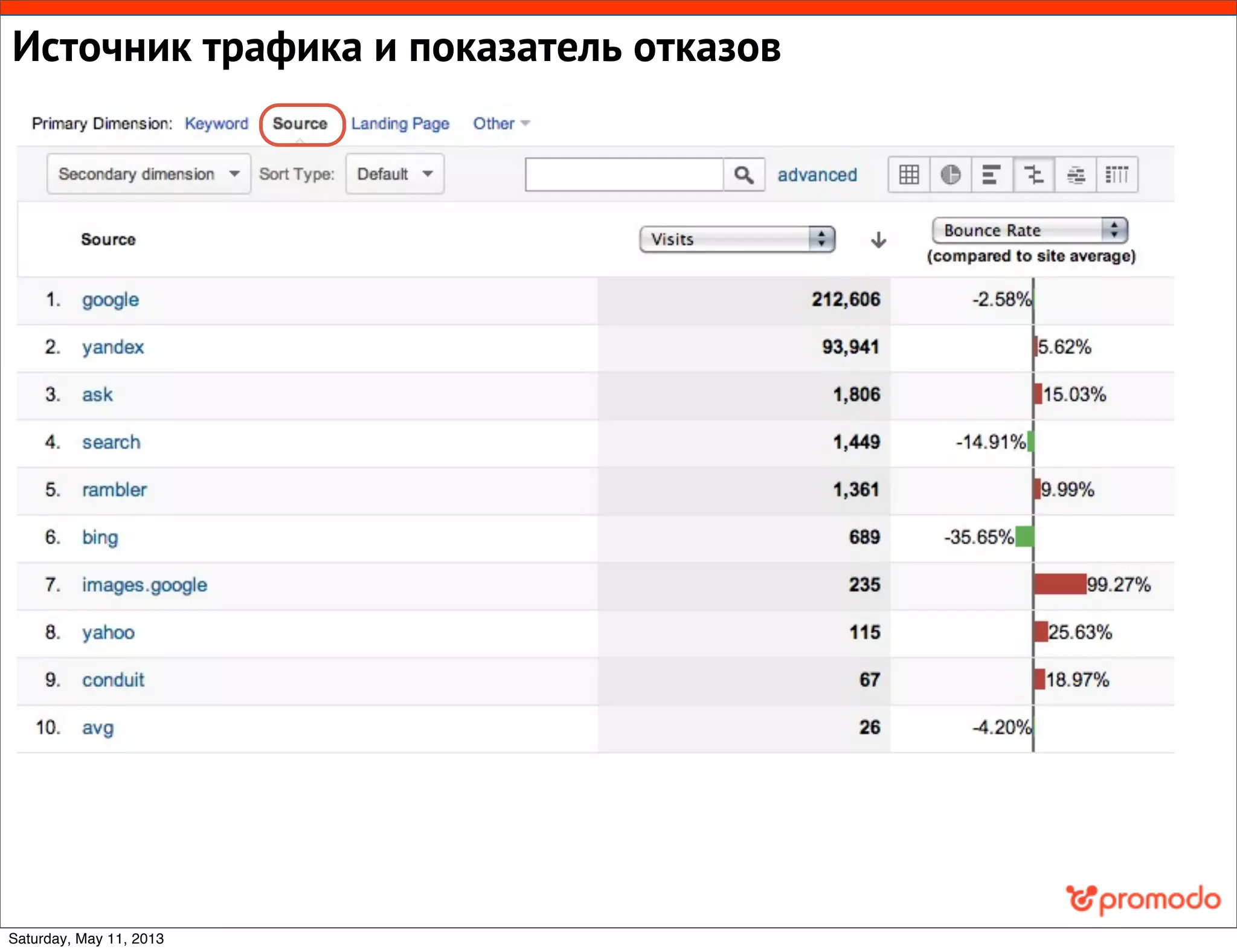Click the 26 visits value
1237x952 pixels.
pos(870,727)
